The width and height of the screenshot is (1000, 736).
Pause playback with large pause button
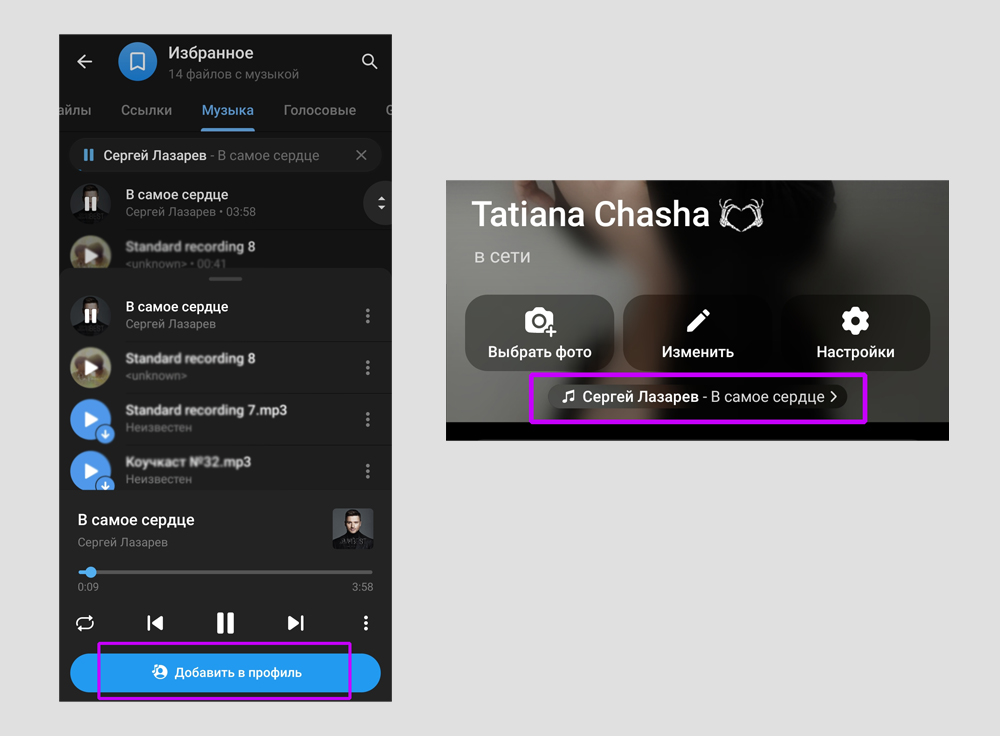pos(225,623)
